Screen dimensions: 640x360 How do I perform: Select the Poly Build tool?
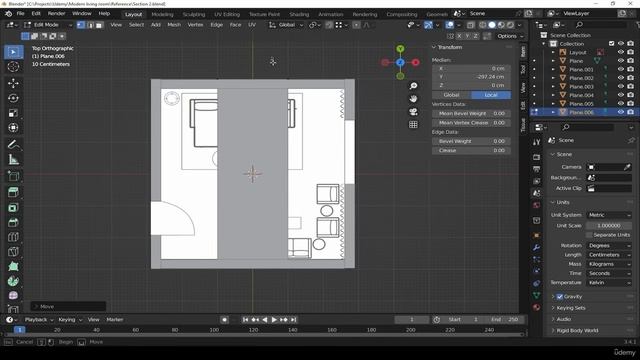click(13, 267)
